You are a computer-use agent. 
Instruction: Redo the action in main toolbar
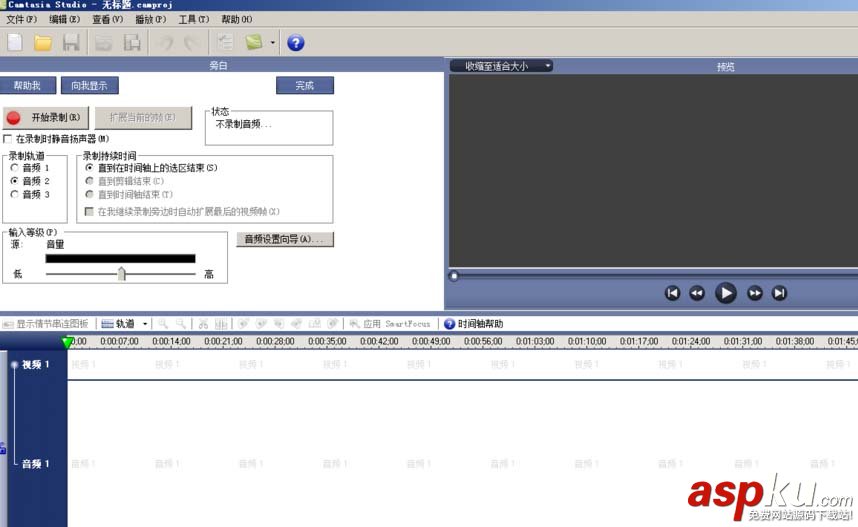(192, 42)
